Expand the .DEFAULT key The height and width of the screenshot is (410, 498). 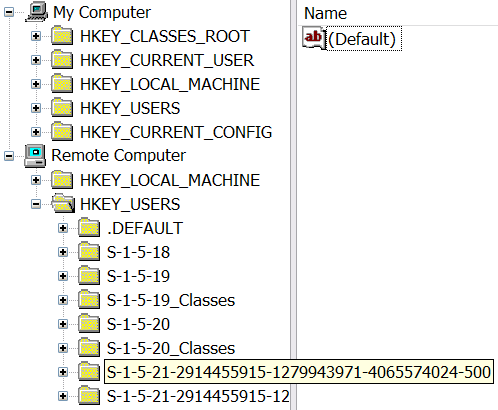coord(63,228)
